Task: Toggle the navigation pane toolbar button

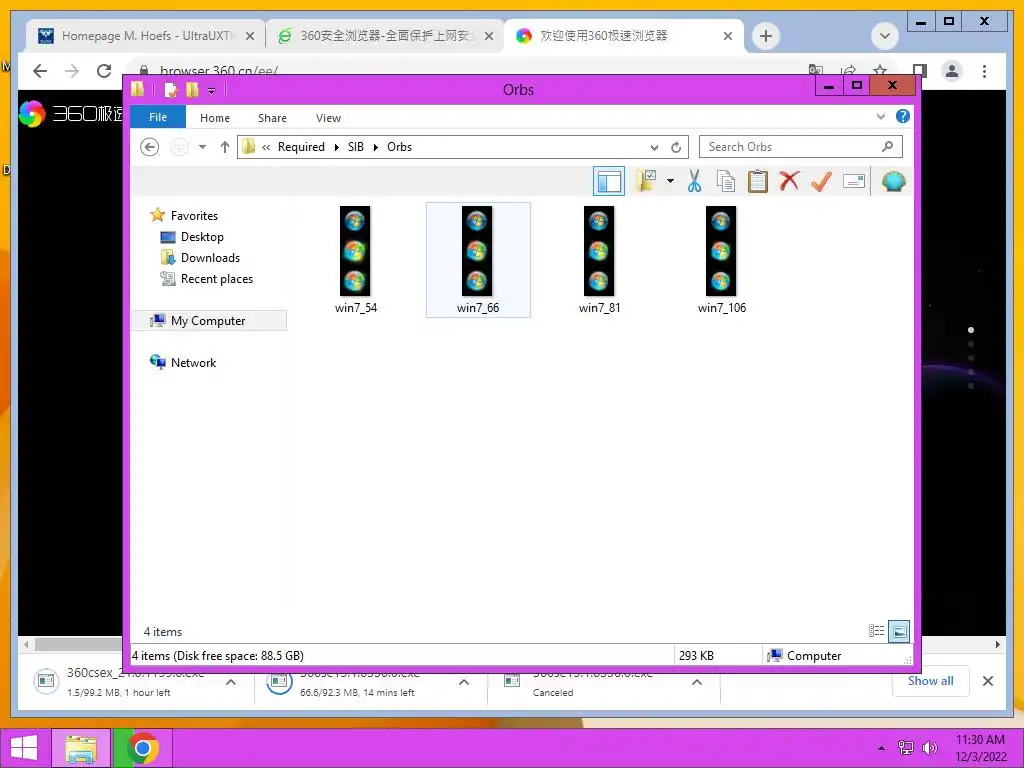Action: pyautogui.click(x=609, y=182)
